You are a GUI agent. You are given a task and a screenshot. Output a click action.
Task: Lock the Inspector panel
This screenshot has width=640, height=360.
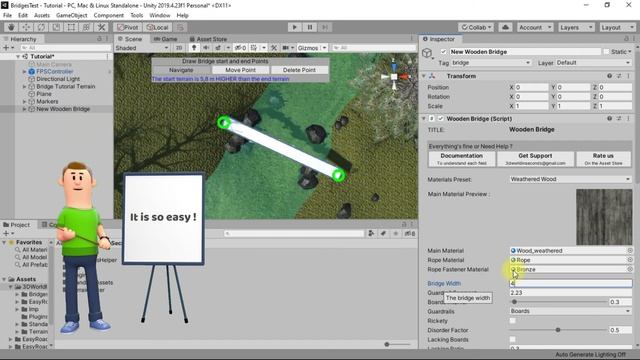click(x=626, y=39)
